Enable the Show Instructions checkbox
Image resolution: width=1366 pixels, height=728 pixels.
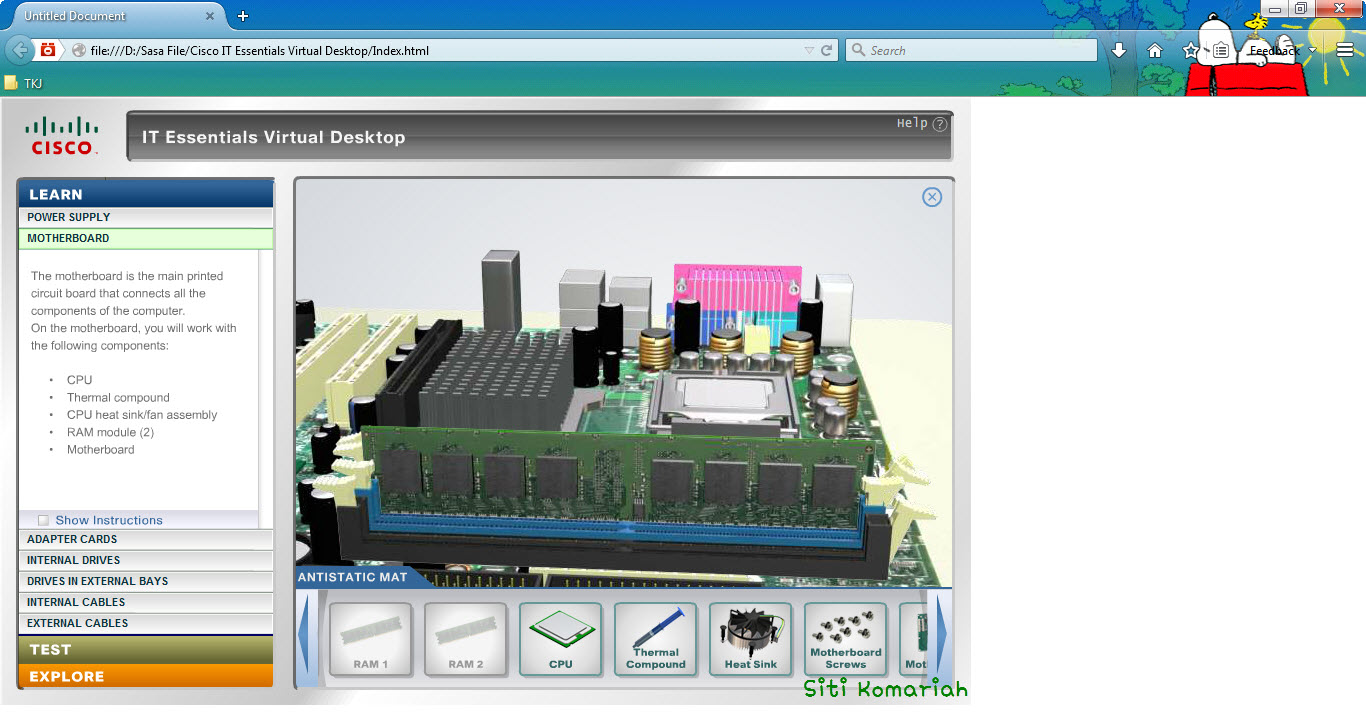(43, 520)
